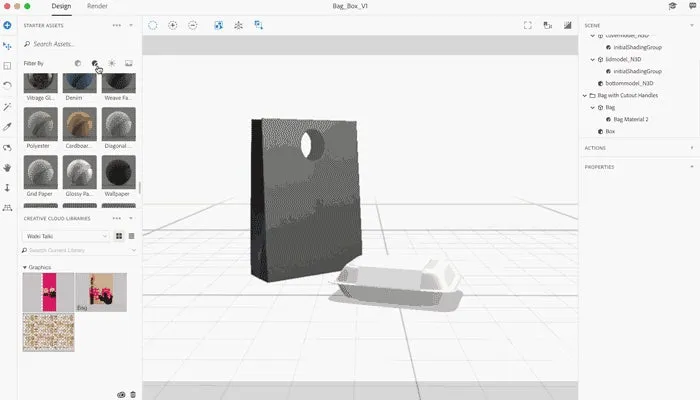Switch to the Design tab
700x400 pixels.
click(61, 6)
